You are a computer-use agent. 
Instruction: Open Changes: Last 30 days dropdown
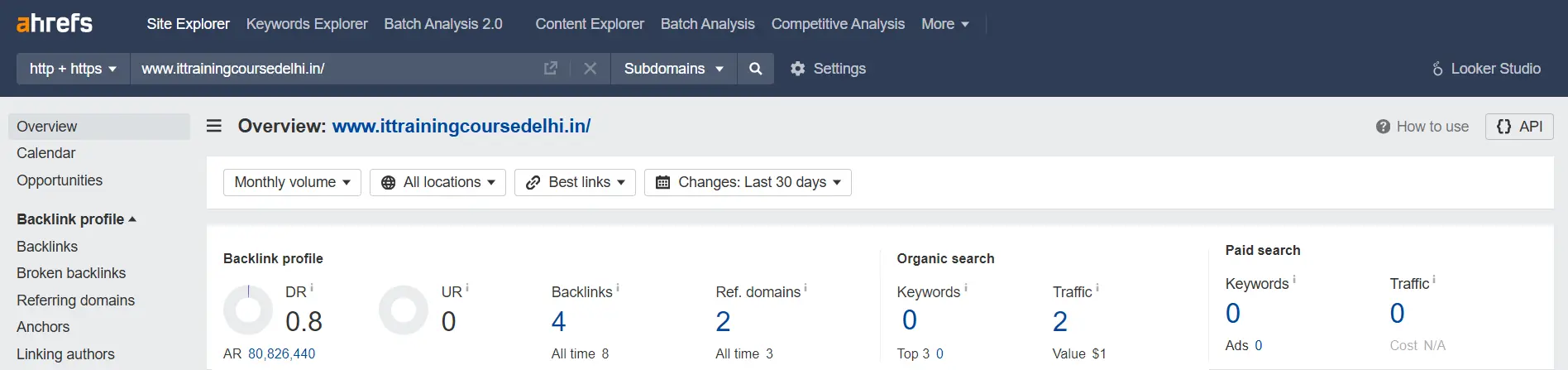click(748, 182)
